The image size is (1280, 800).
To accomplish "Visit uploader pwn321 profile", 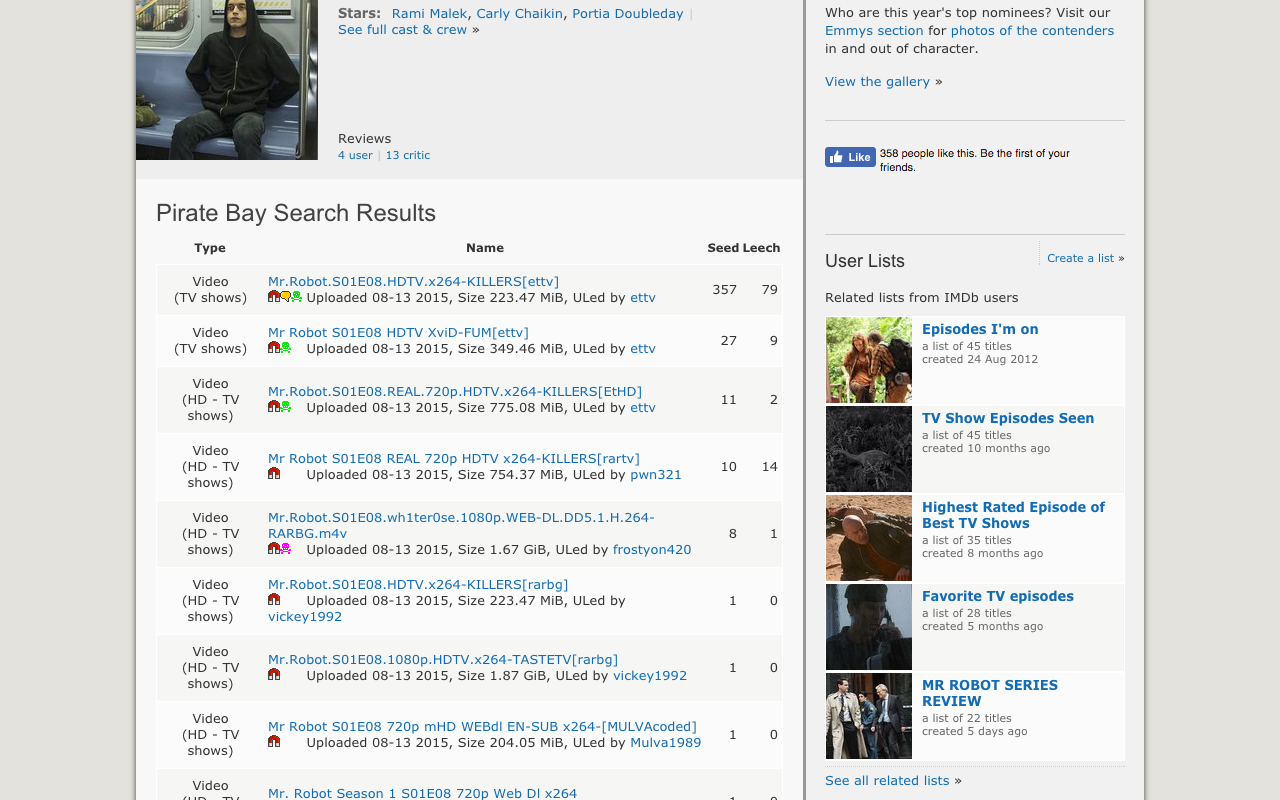I will pos(656,474).
